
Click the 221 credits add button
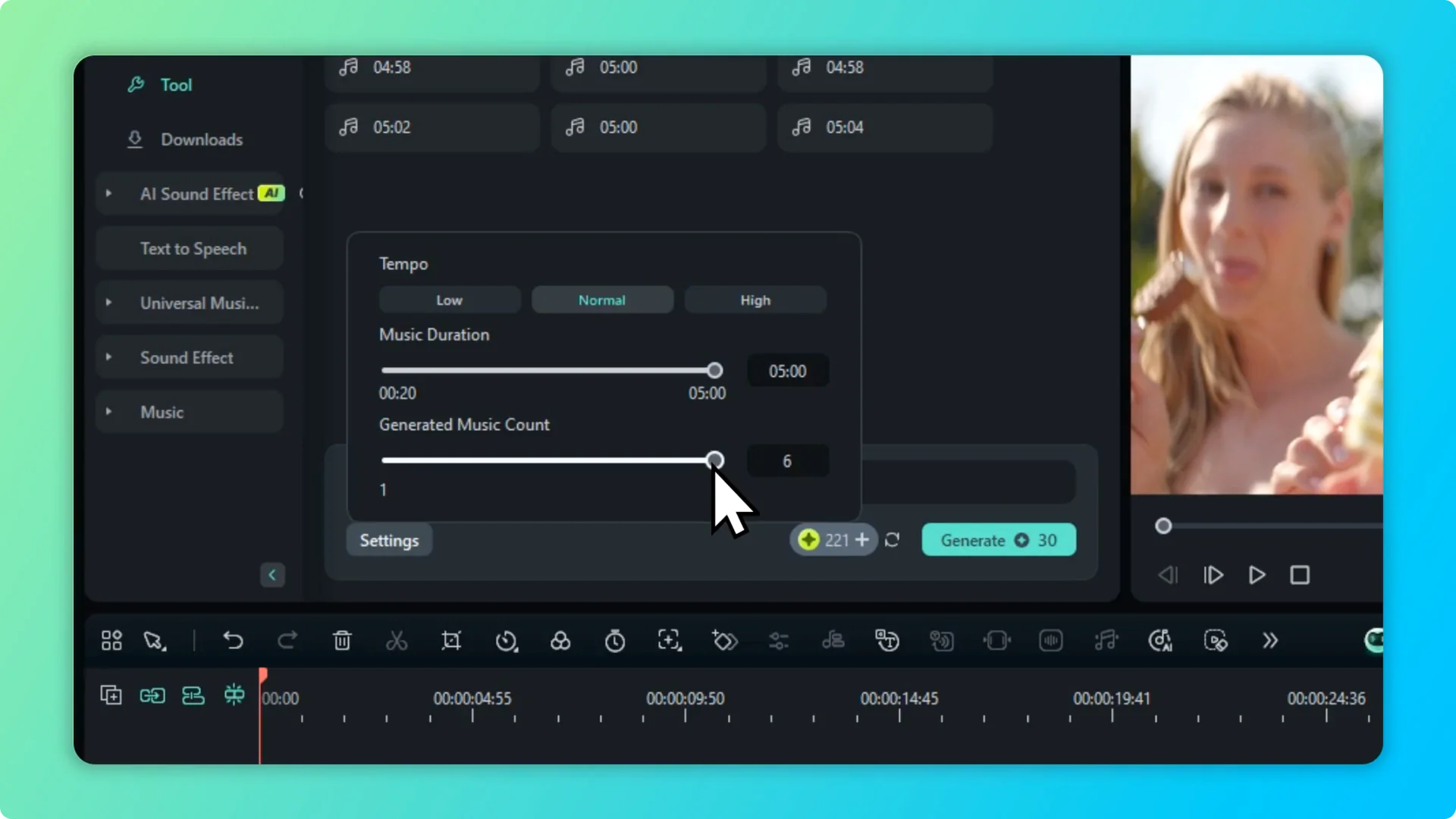pos(862,540)
